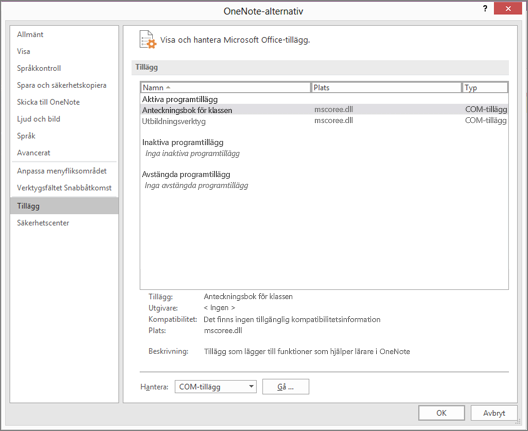Click the Avbryt button
This screenshot has width=528, height=431.
[x=494, y=413]
